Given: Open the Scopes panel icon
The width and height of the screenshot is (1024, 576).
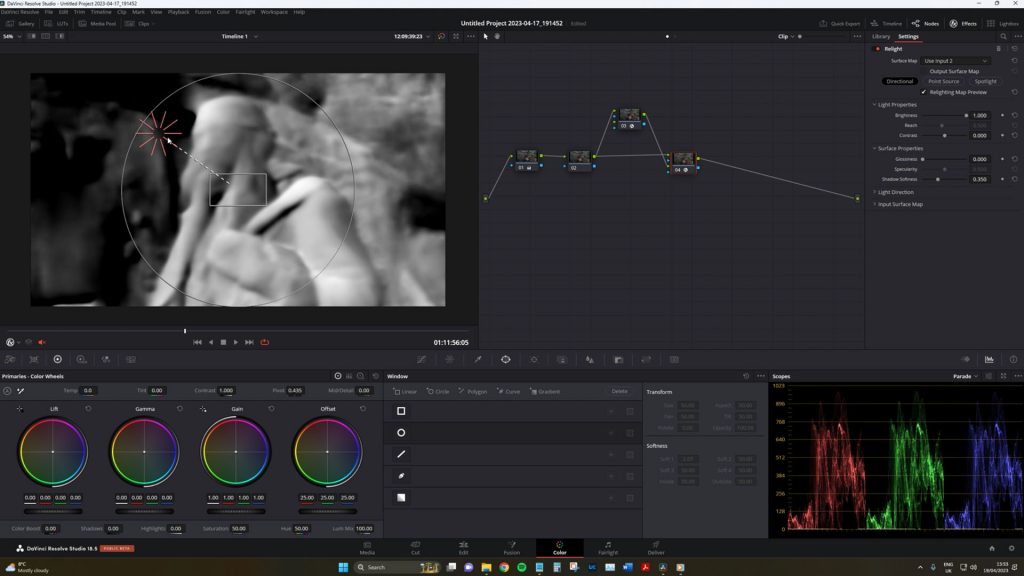Looking at the screenshot, I should click(x=989, y=359).
